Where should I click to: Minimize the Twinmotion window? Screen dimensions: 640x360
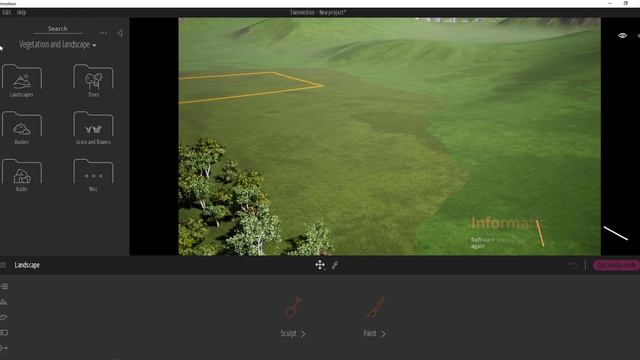point(610,3)
